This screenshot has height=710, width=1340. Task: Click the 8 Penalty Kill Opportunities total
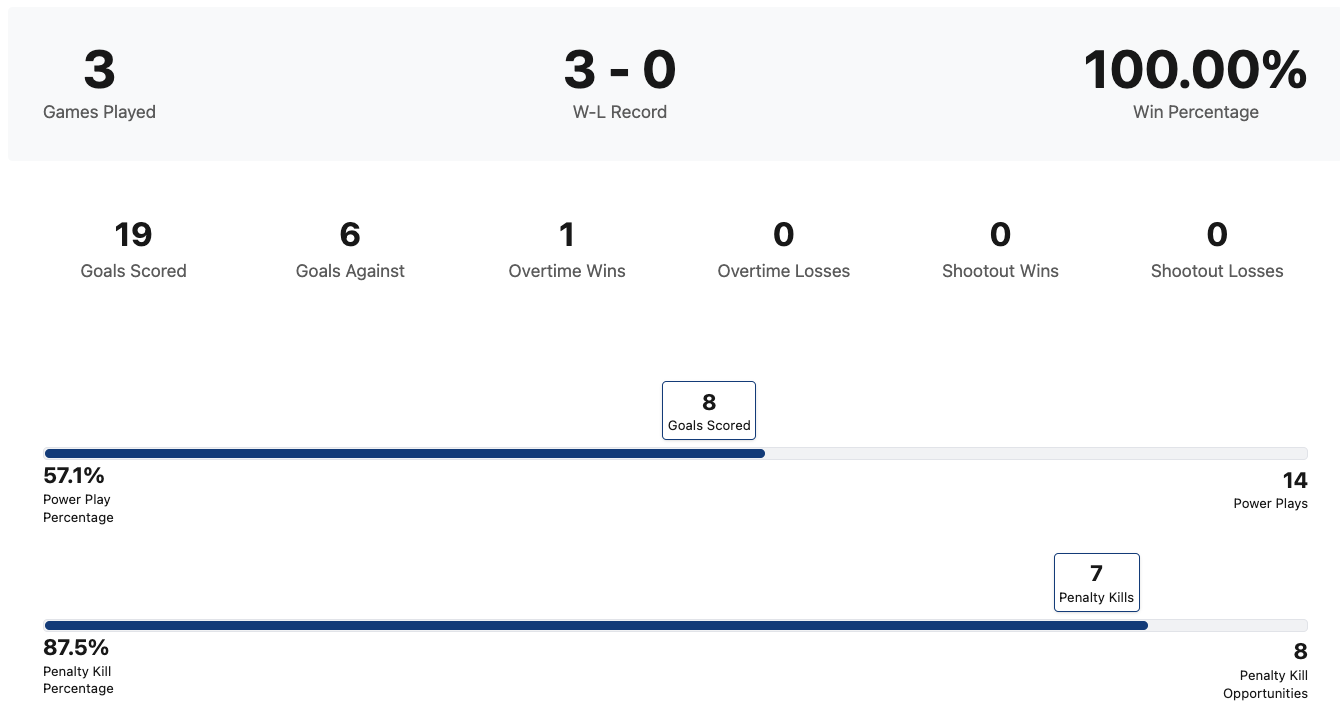click(1300, 652)
